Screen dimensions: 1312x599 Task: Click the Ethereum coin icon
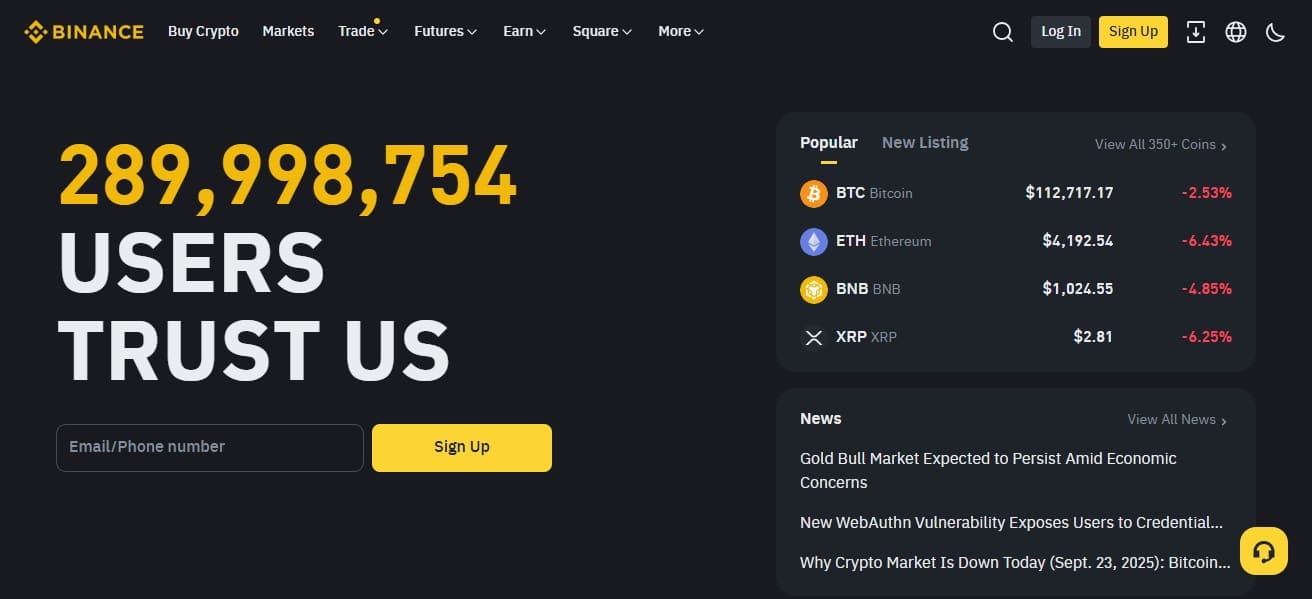coord(813,241)
